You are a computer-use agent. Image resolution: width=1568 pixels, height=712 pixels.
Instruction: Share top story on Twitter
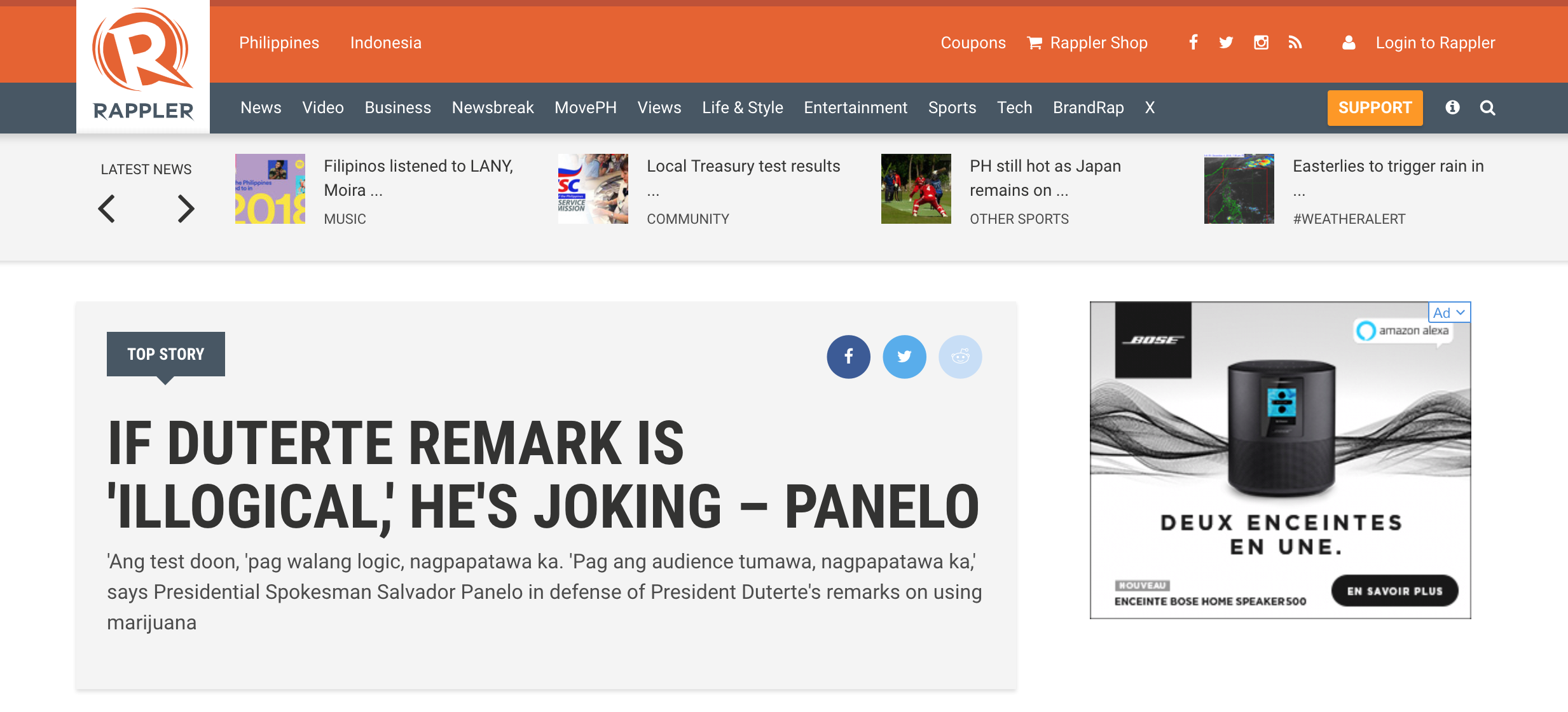point(904,357)
